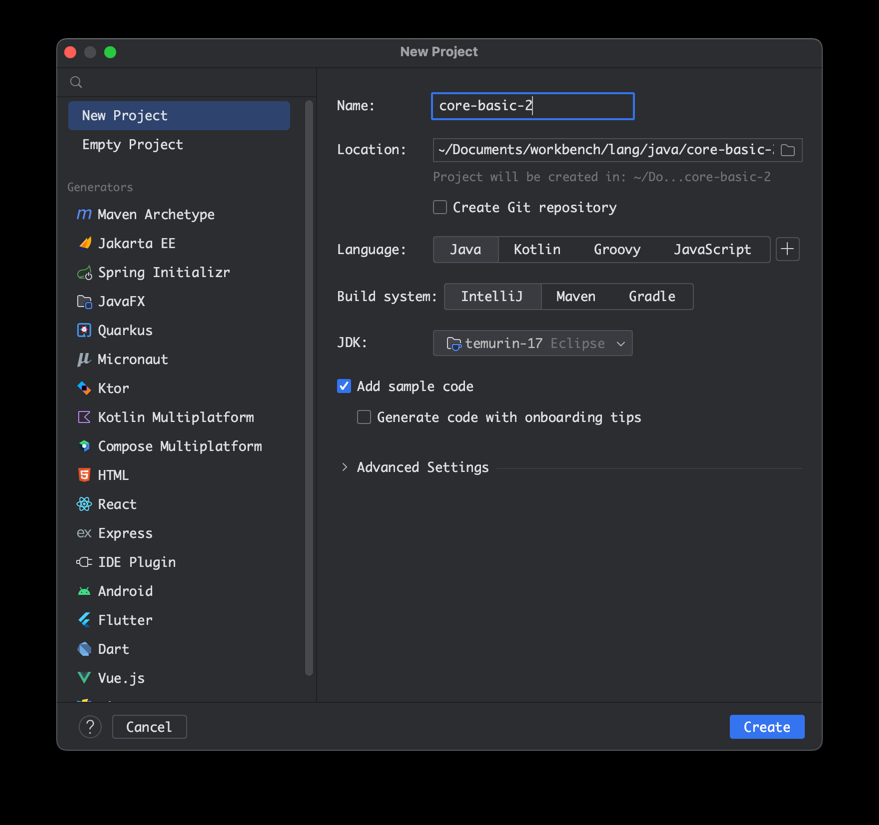Click the Flutter generator icon
The height and width of the screenshot is (825, 879).
coord(84,620)
